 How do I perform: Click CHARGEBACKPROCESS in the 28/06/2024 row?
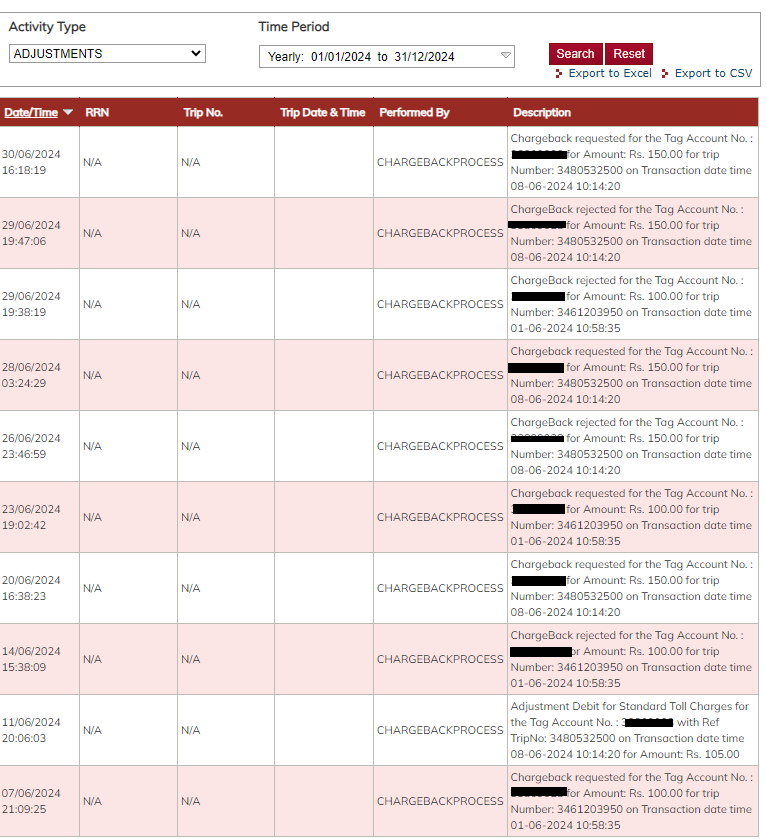440,375
